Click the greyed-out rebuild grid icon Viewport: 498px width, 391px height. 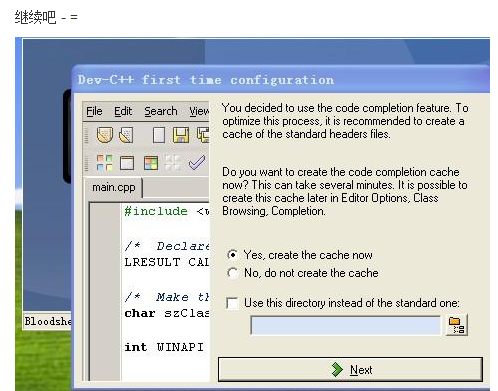tap(172, 163)
